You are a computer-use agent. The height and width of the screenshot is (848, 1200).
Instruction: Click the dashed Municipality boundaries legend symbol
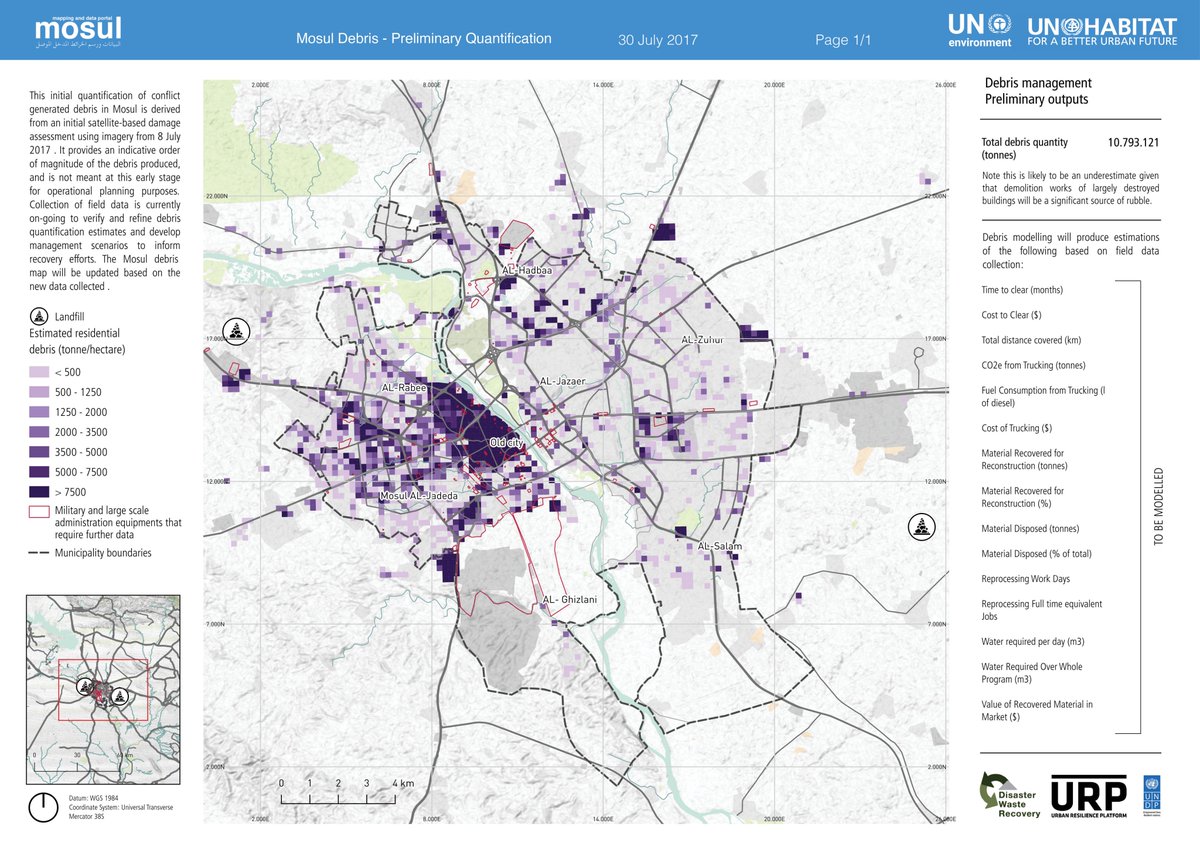[39, 553]
